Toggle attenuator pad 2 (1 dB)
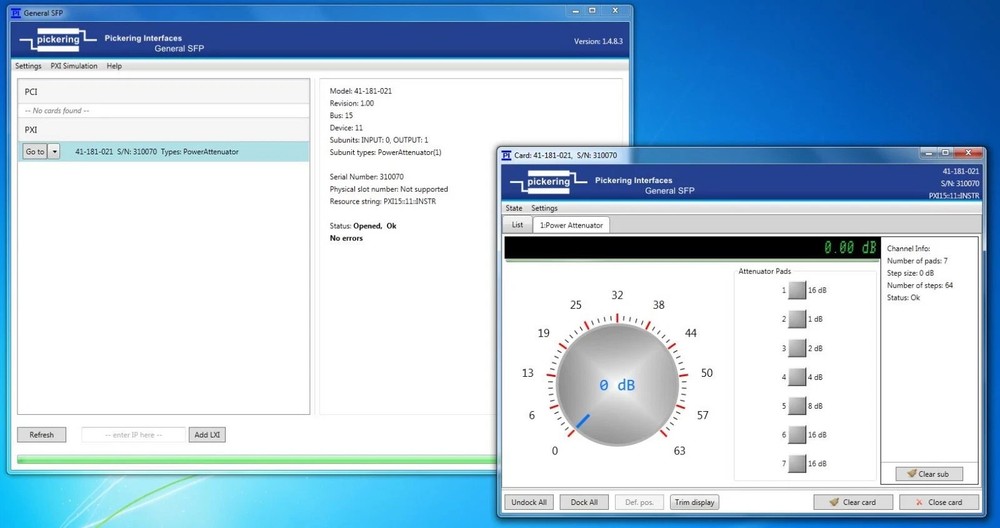Viewport: 1000px width, 528px height. point(797,319)
